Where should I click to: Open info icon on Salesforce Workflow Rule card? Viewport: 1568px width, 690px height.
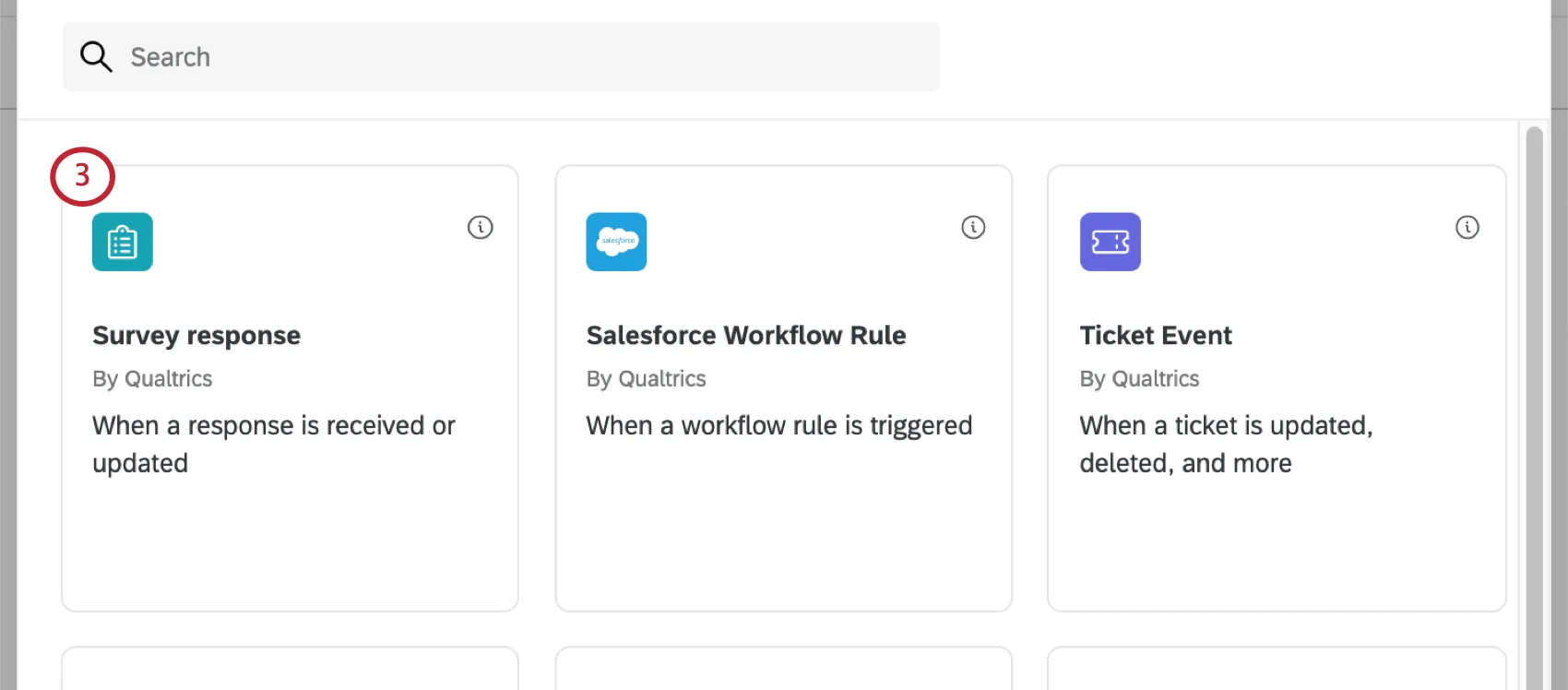973,227
